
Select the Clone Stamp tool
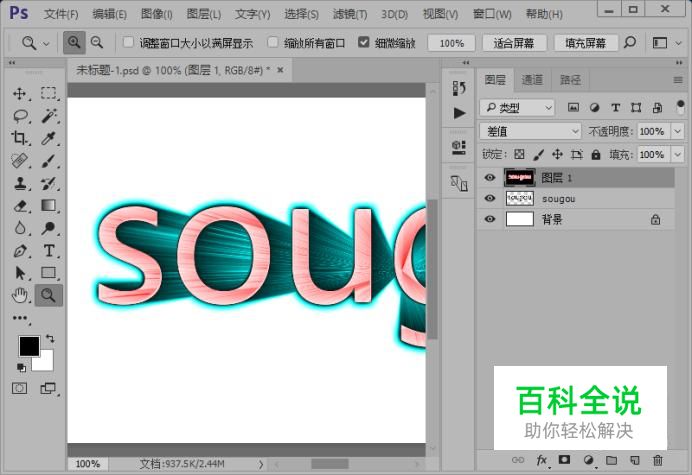pyautogui.click(x=19, y=183)
